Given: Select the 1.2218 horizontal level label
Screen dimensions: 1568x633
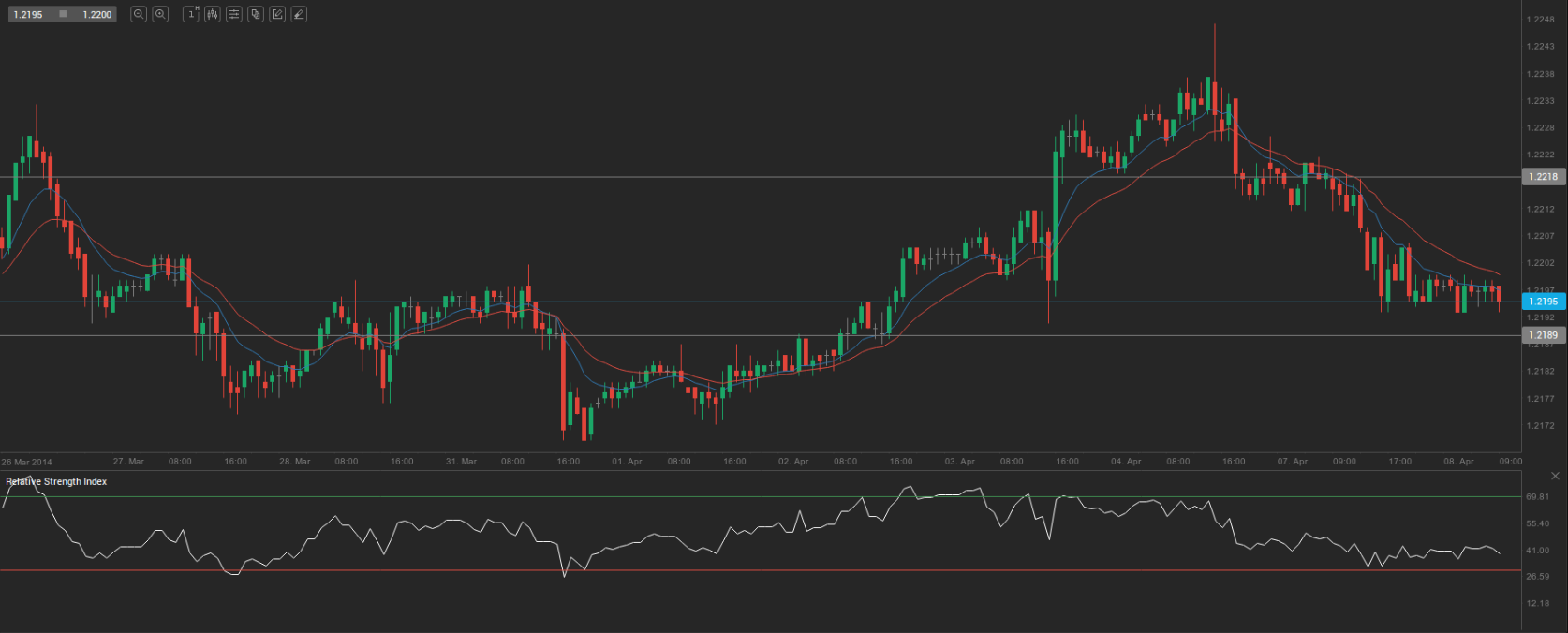Looking at the screenshot, I should click(1543, 177).
